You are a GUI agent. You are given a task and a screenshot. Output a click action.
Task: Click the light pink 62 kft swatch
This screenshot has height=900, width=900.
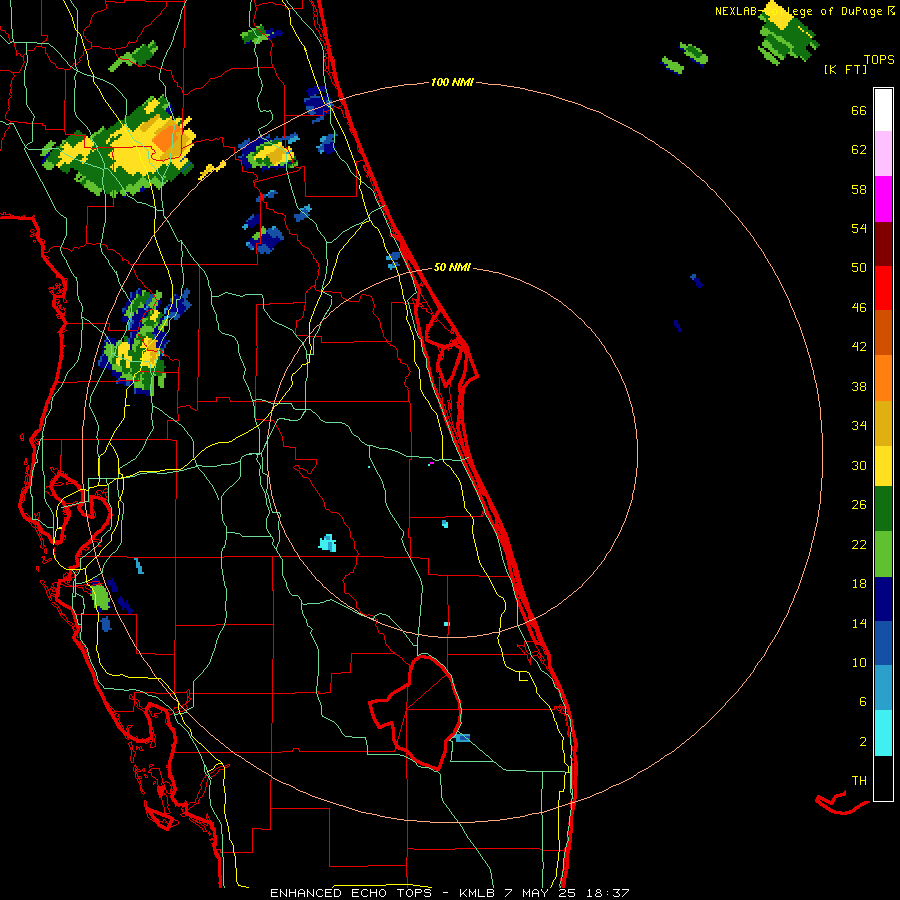pos(883,153)
